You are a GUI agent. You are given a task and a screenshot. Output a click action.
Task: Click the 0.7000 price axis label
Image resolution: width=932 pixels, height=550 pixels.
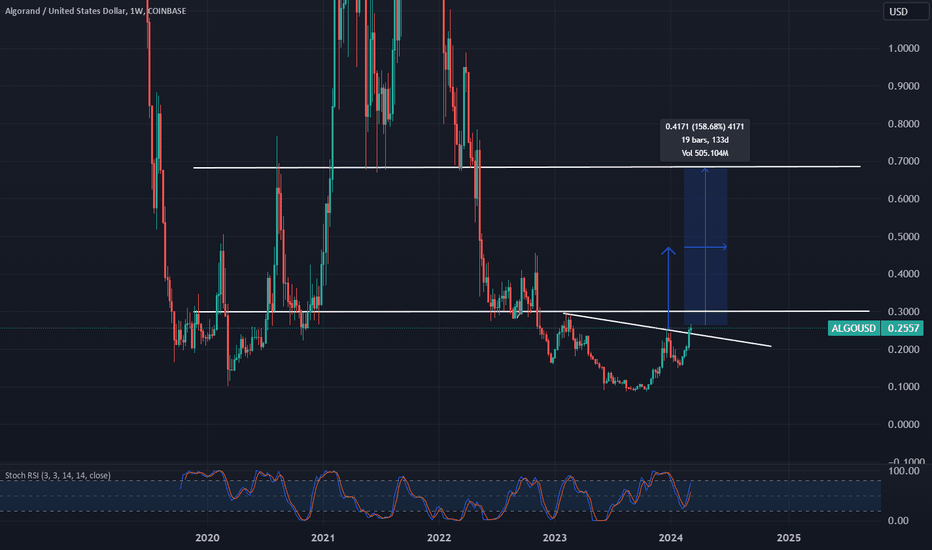903,161
